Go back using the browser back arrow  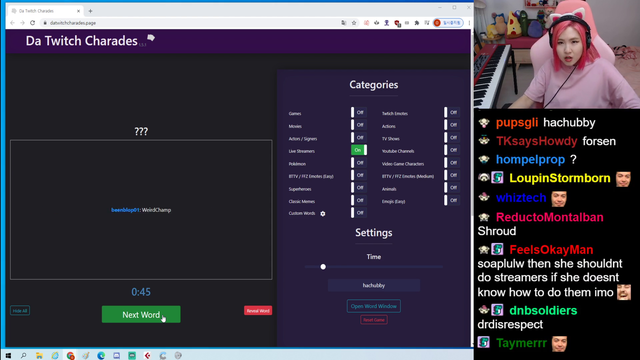(12, 23)
